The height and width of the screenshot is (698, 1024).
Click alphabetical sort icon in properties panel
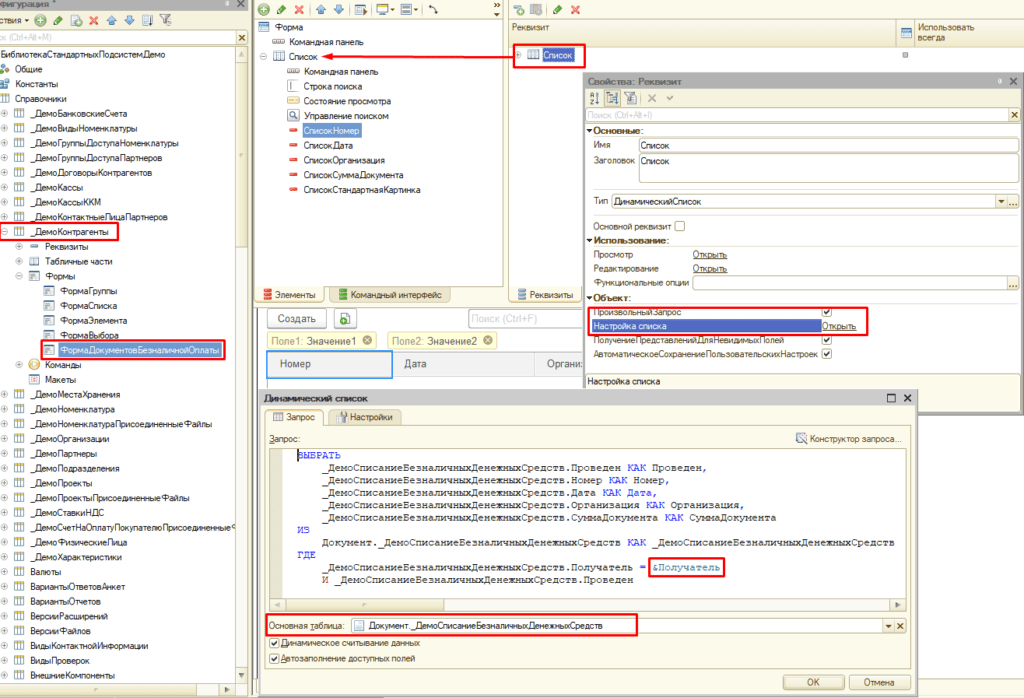(594, 98)
